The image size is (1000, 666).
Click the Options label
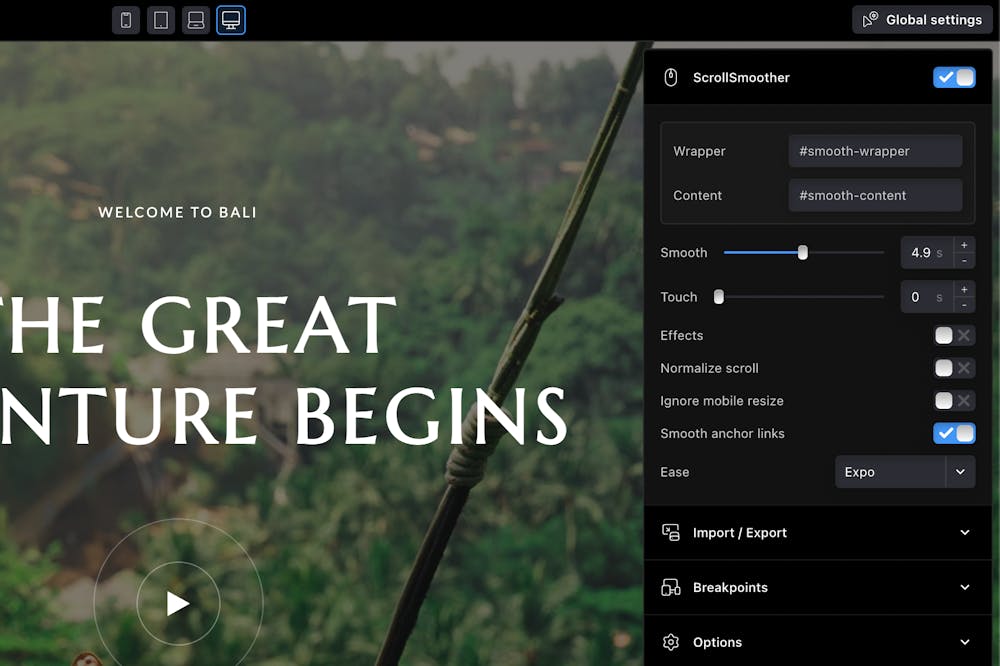click(x=717, y=642)
